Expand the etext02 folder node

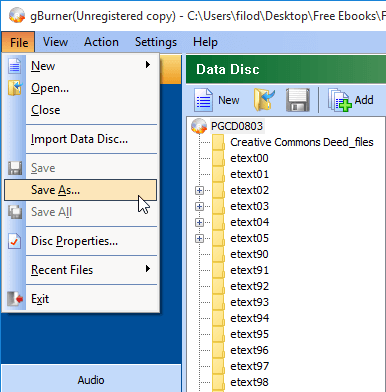[x=199, y=190]
